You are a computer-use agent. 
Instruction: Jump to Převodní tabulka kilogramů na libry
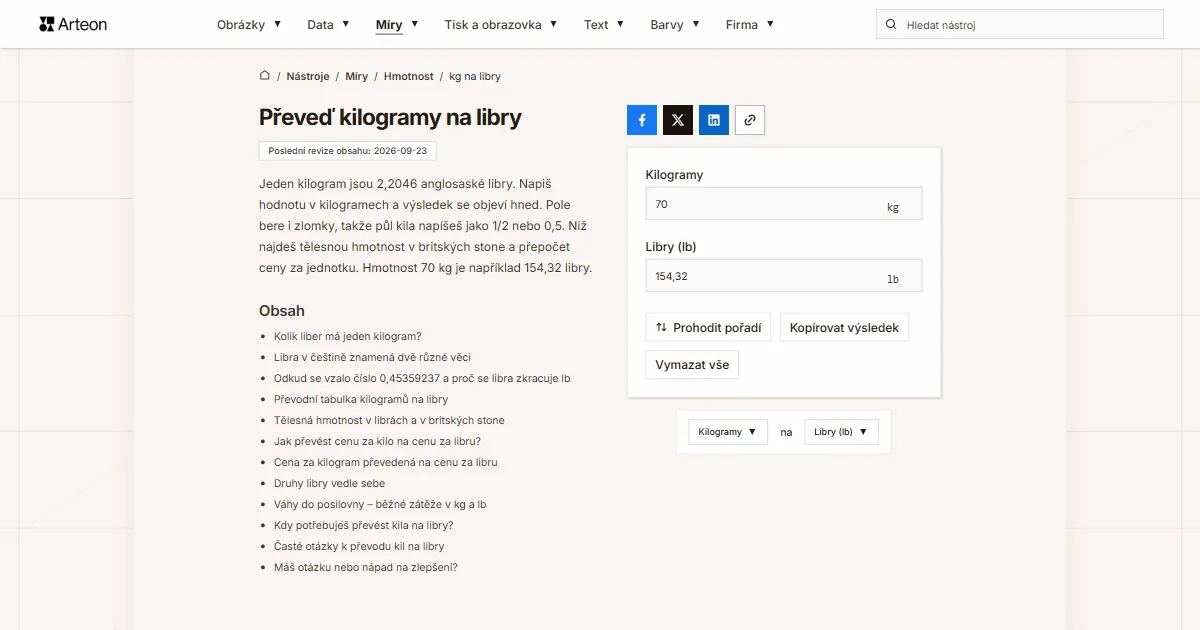coord(361,399)
